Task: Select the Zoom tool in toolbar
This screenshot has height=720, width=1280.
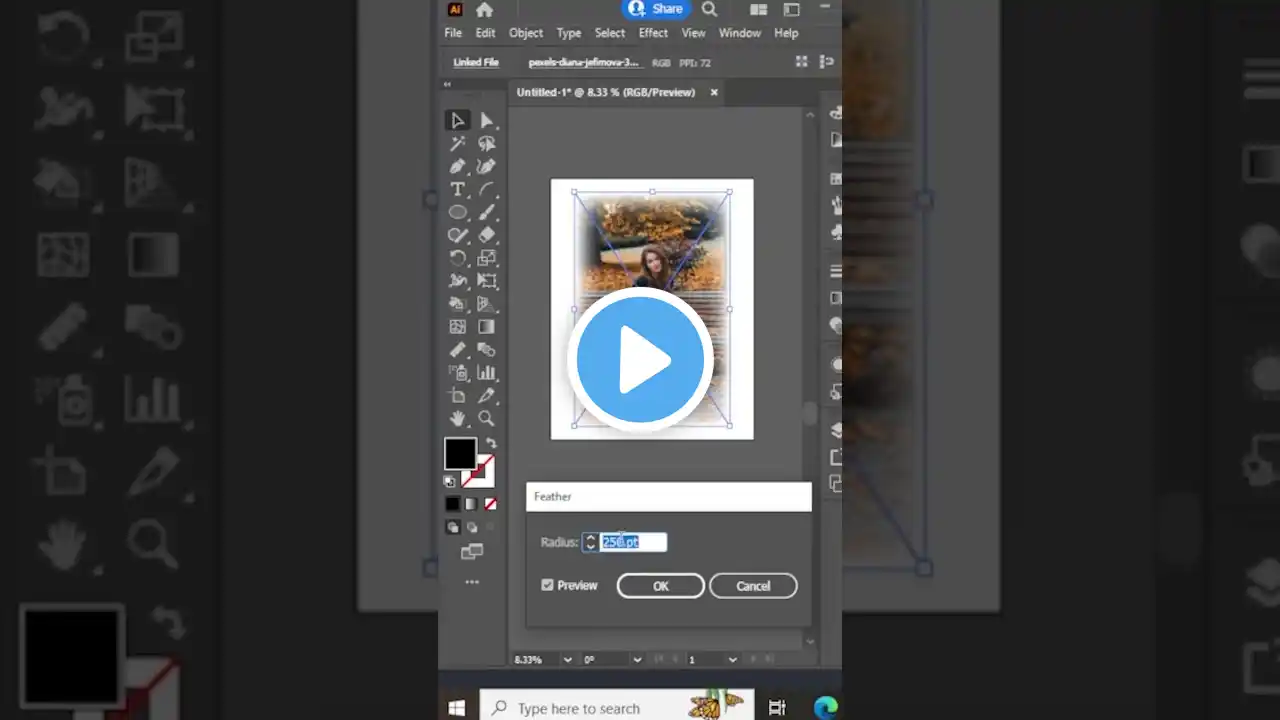Action: (x=487, y=418)
